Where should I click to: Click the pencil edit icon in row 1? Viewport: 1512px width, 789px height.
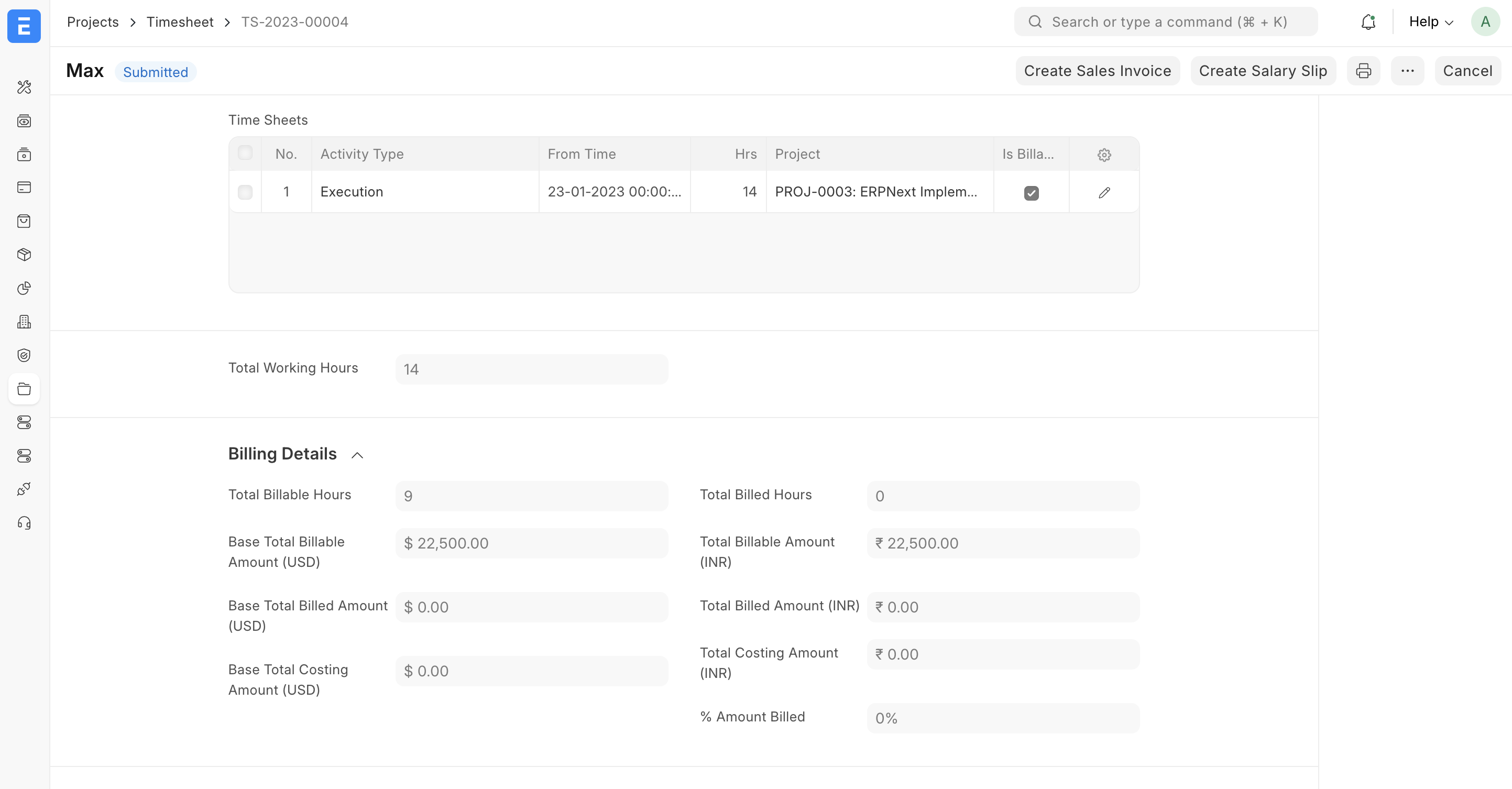[x=1104, y=193]
